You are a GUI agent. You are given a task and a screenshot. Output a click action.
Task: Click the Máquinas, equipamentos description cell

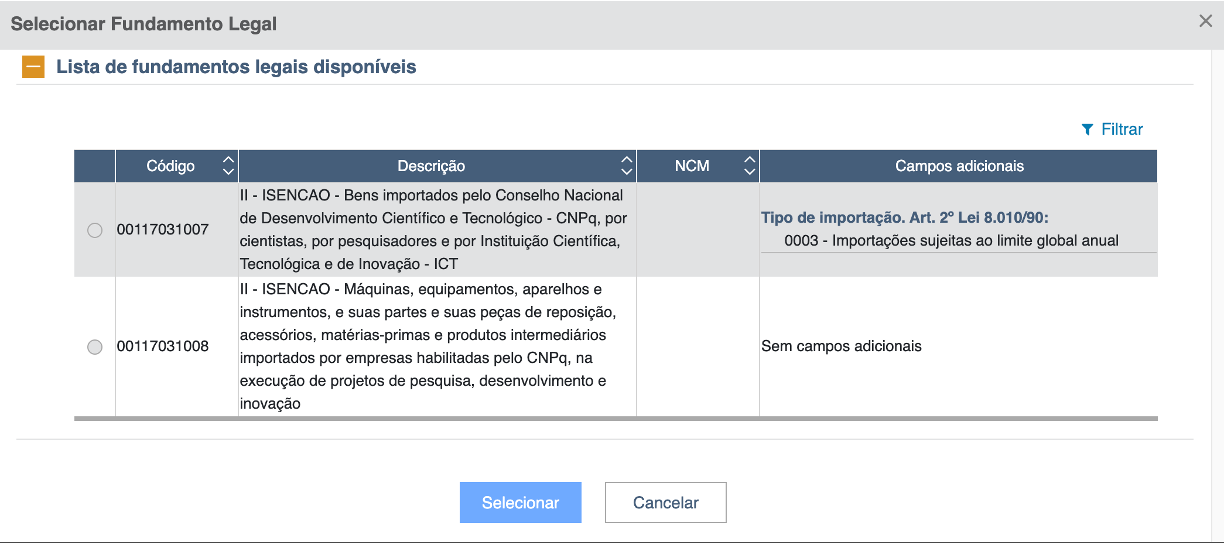tap(437, 347)
